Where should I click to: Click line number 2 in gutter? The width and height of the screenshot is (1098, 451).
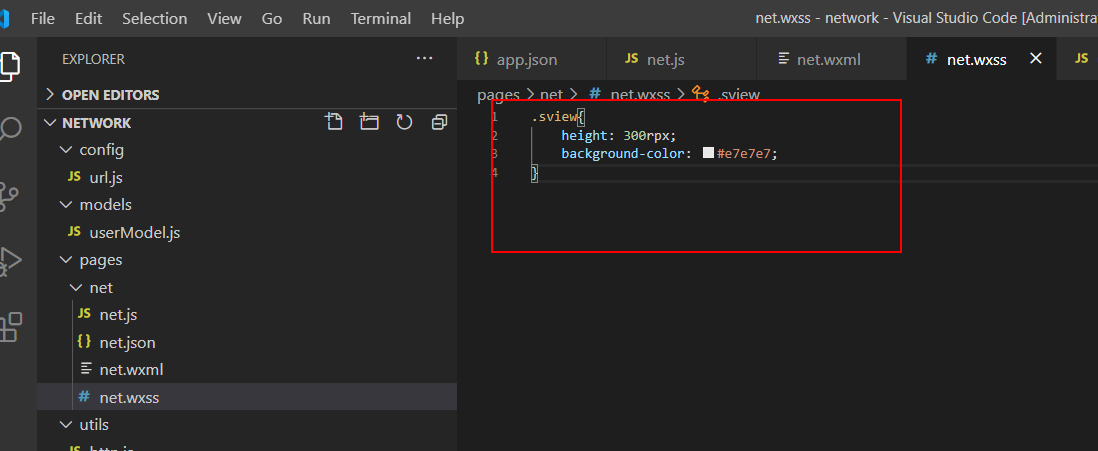pyautogui.click(x=495, y=135)
